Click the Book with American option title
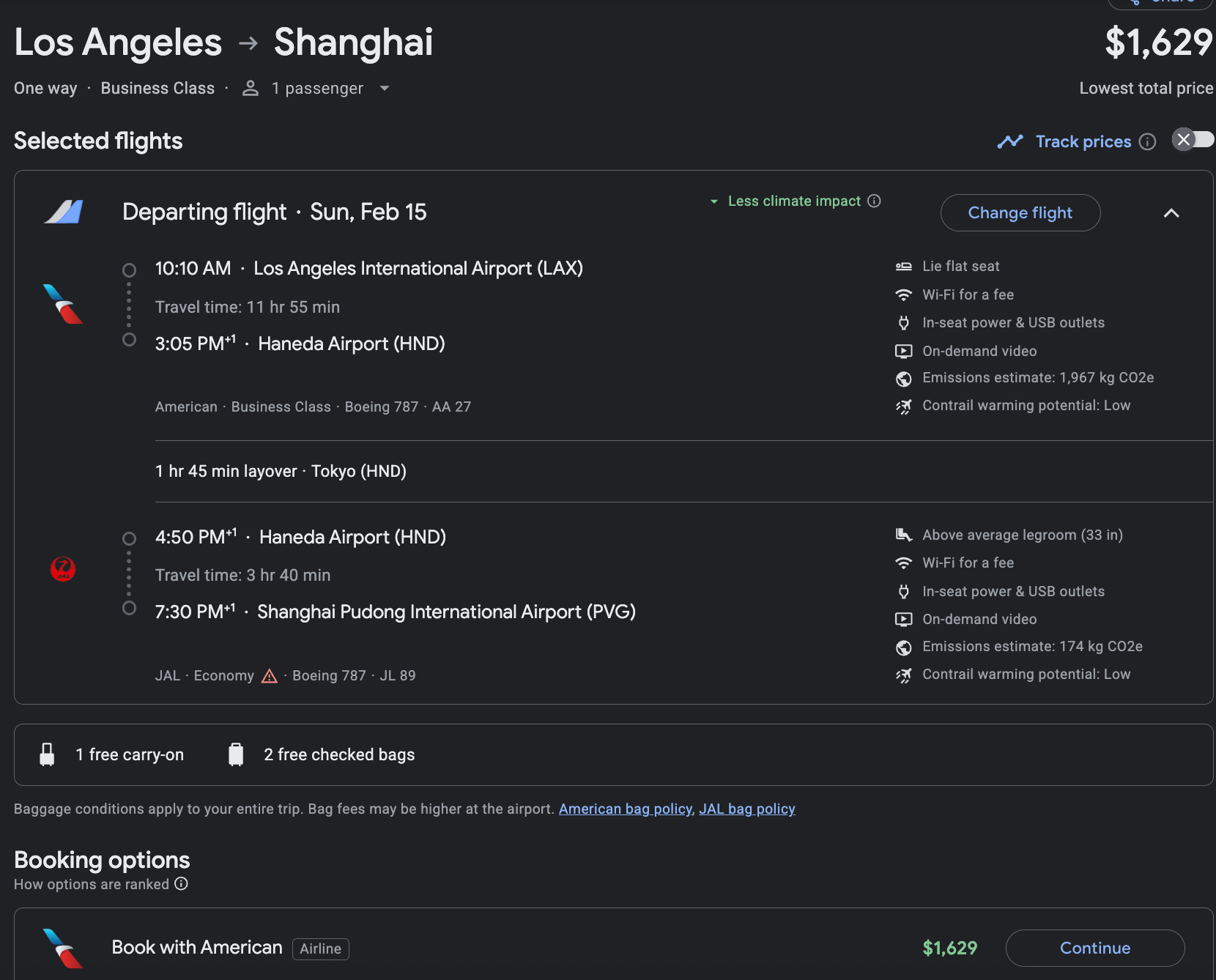Viewport: 1216px width, 980px height. click(196, 947)
